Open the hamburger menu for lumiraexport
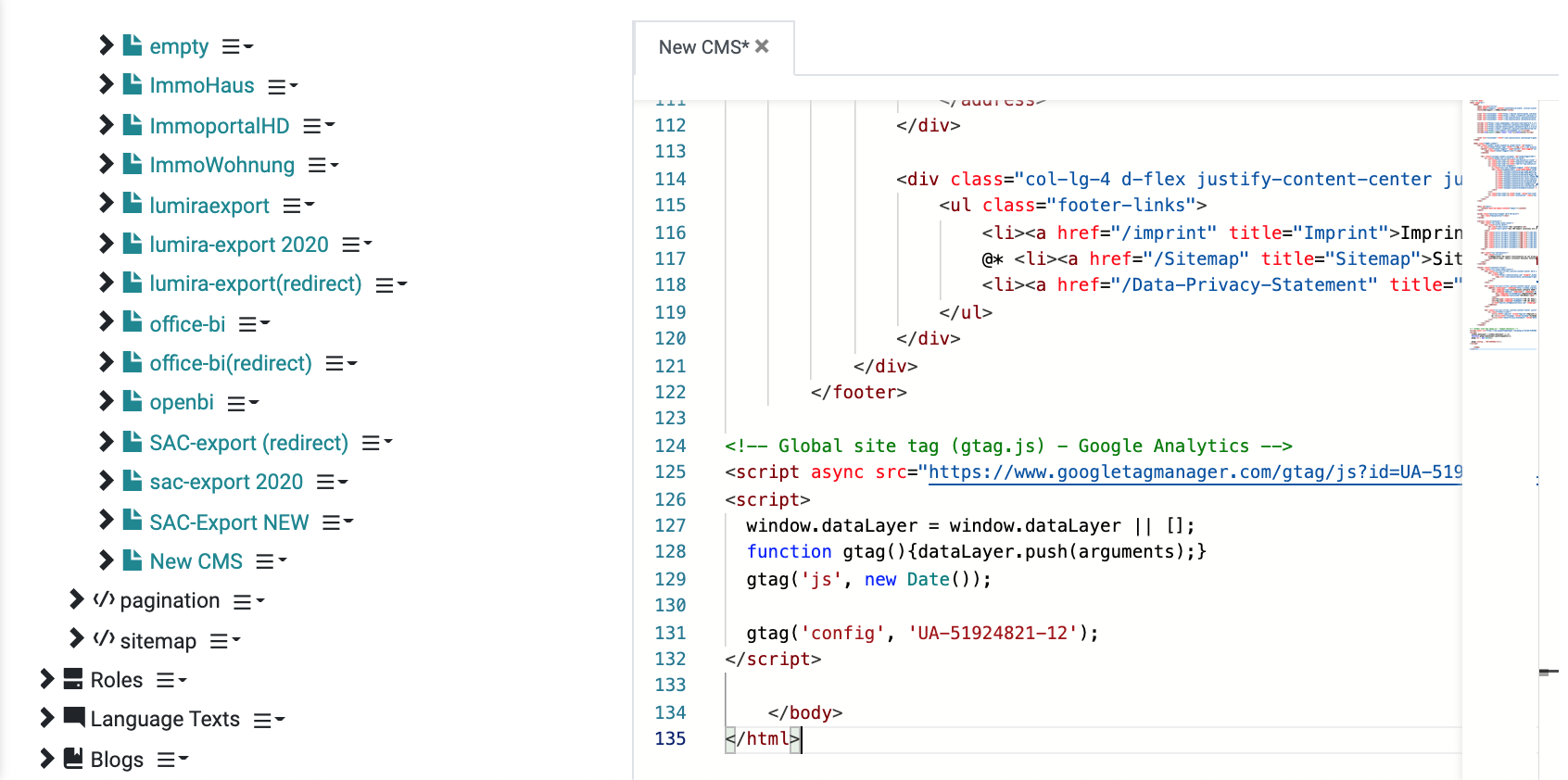The height and width of the screenshot is (780, 1568). coord(298,205)
